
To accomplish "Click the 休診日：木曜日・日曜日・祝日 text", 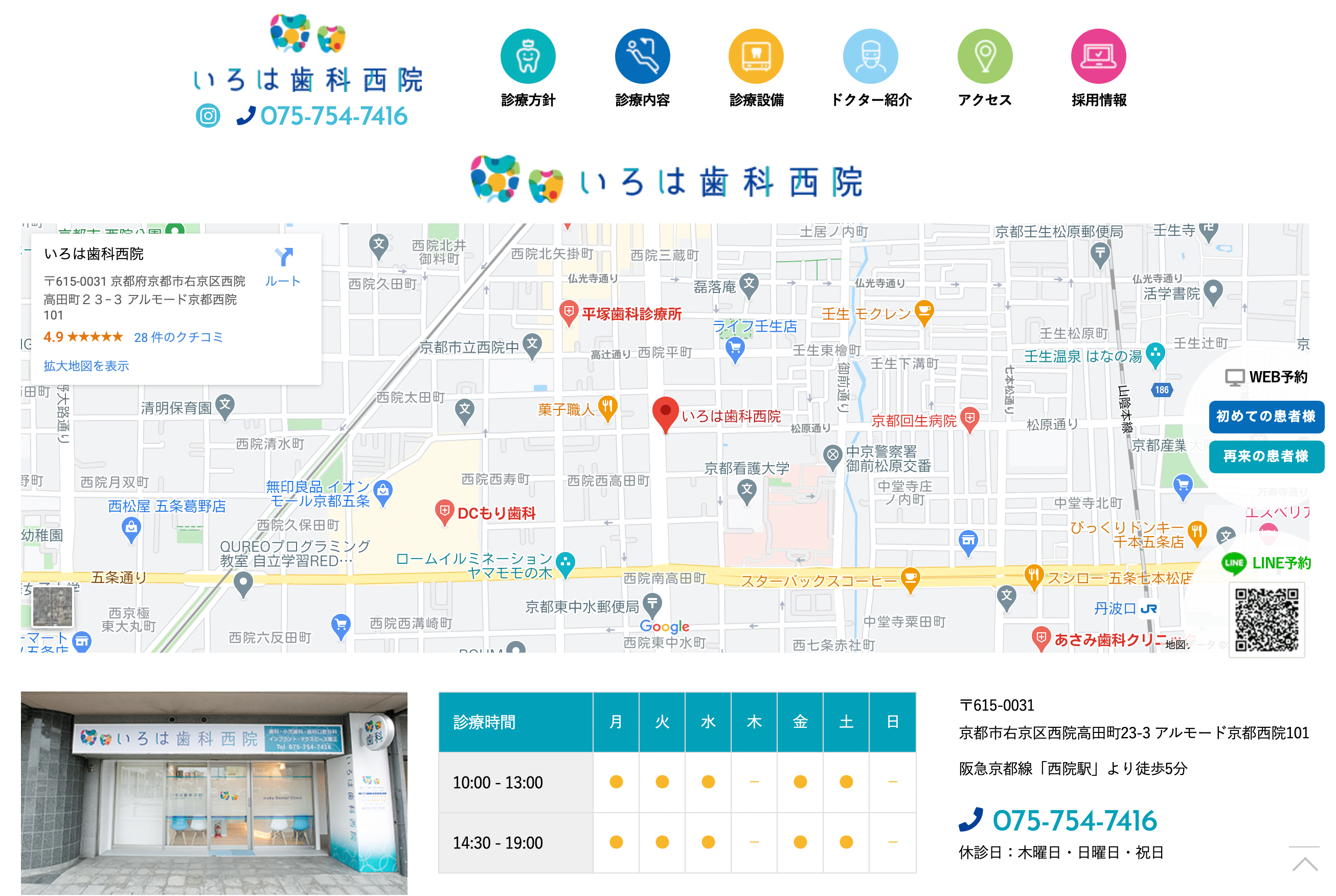I will tap(1061, 853).
